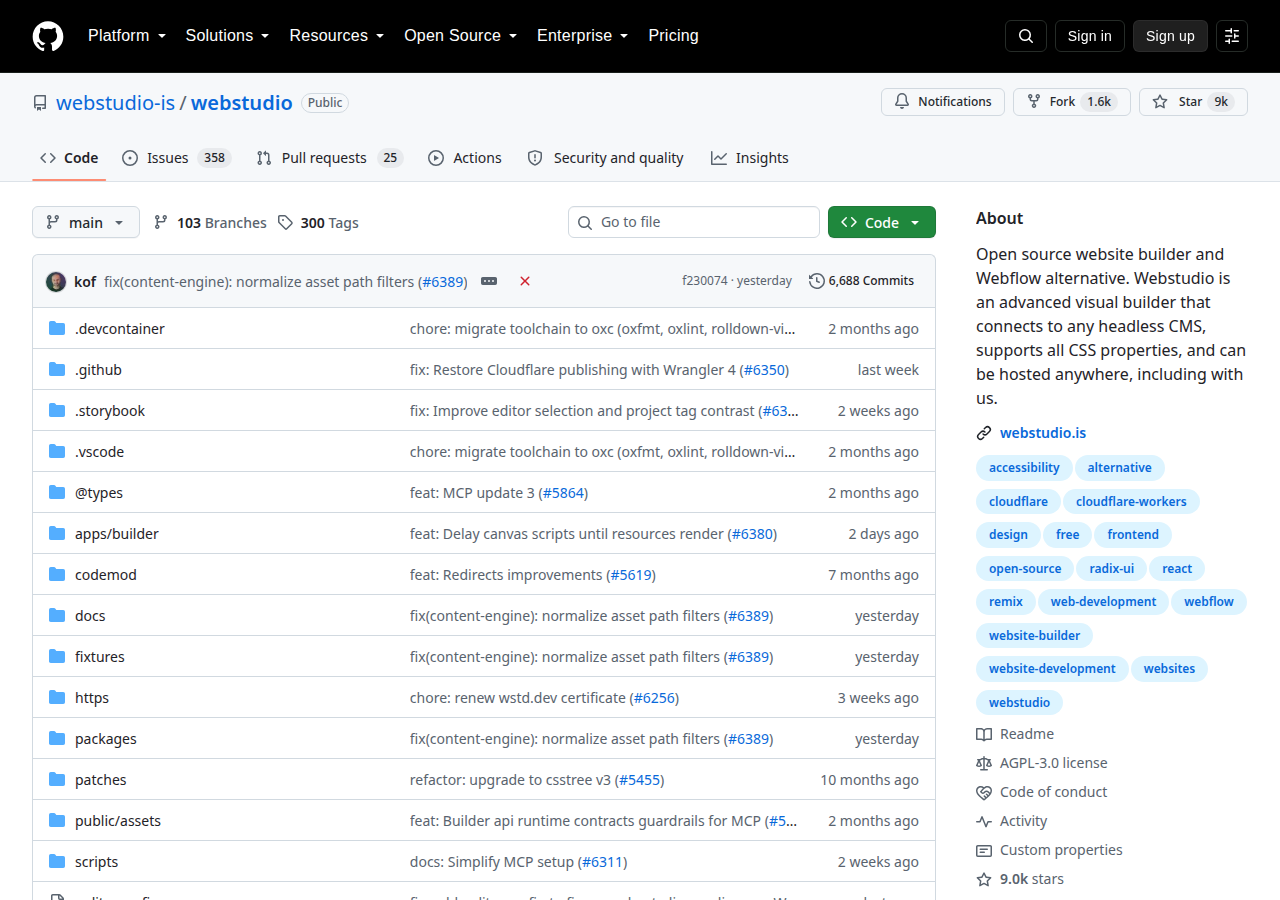Open appearance settings icon beside Sign up
This screenshot has height=900, width=1280.
click(x=1232, y=36)
